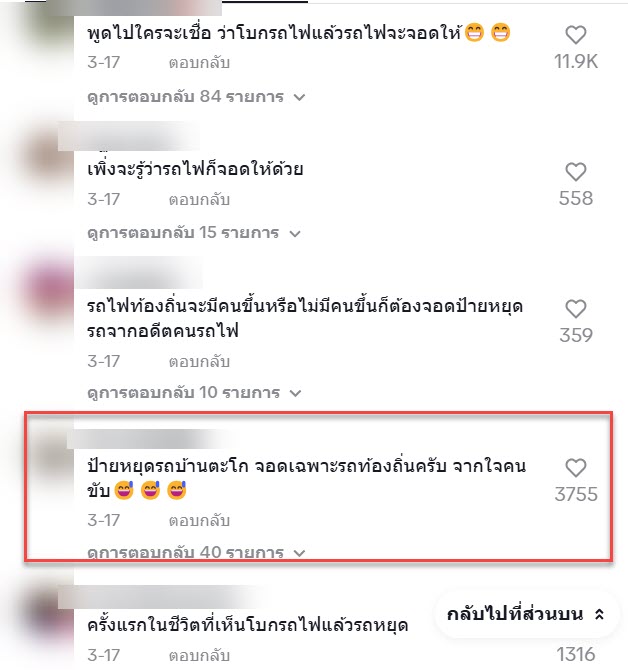This screenshot has width=628, height=670.
Task: Reply to the 11.9K-like comment
Action: tap(199, 63)
